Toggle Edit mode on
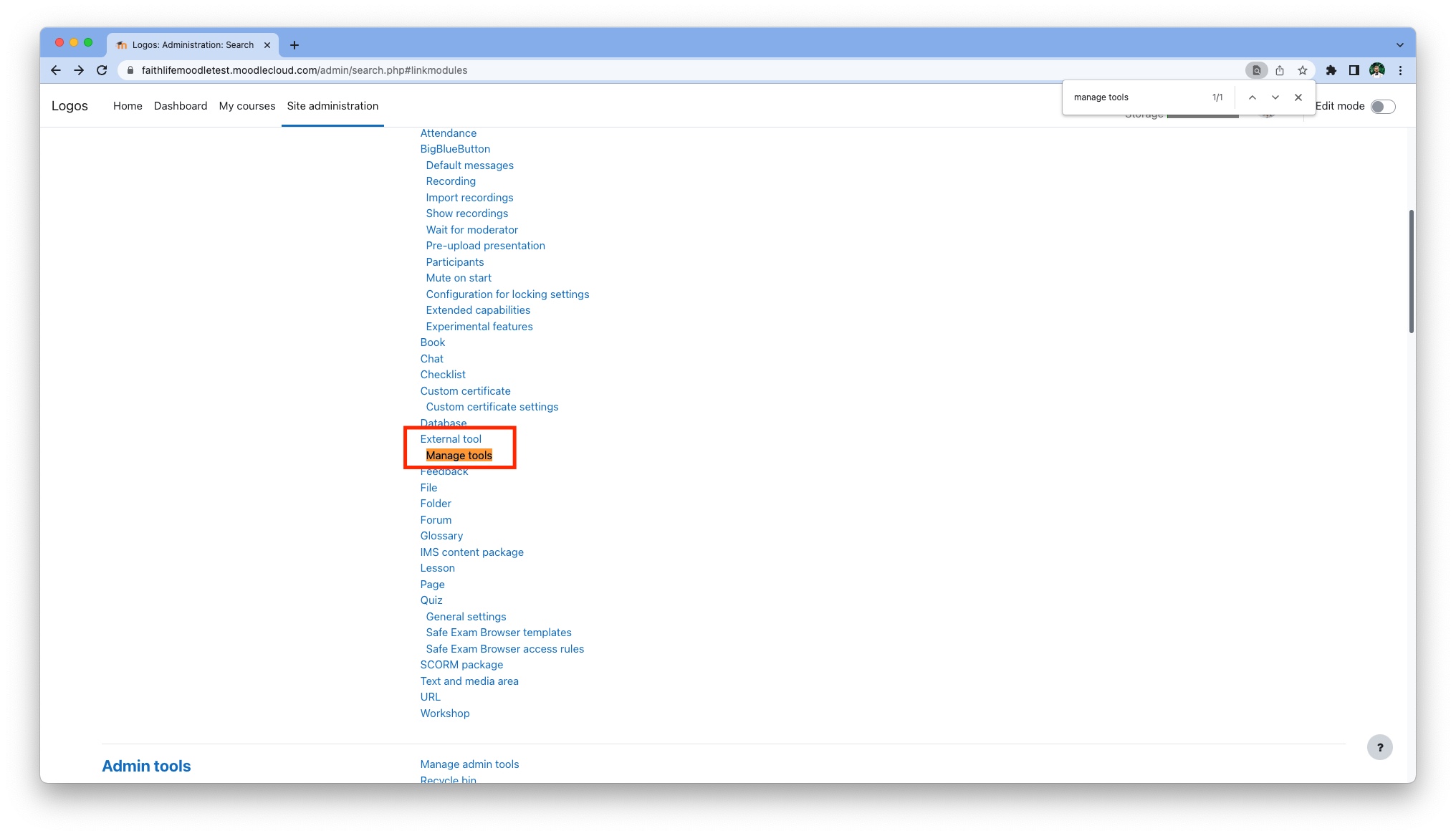 (x=1383, y=106)
